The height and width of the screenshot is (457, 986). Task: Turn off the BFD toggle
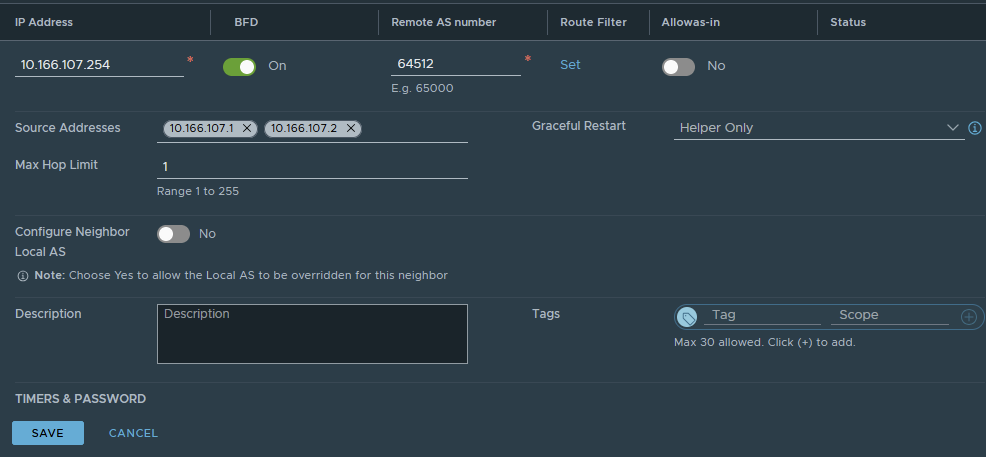[x=239, y=66]
